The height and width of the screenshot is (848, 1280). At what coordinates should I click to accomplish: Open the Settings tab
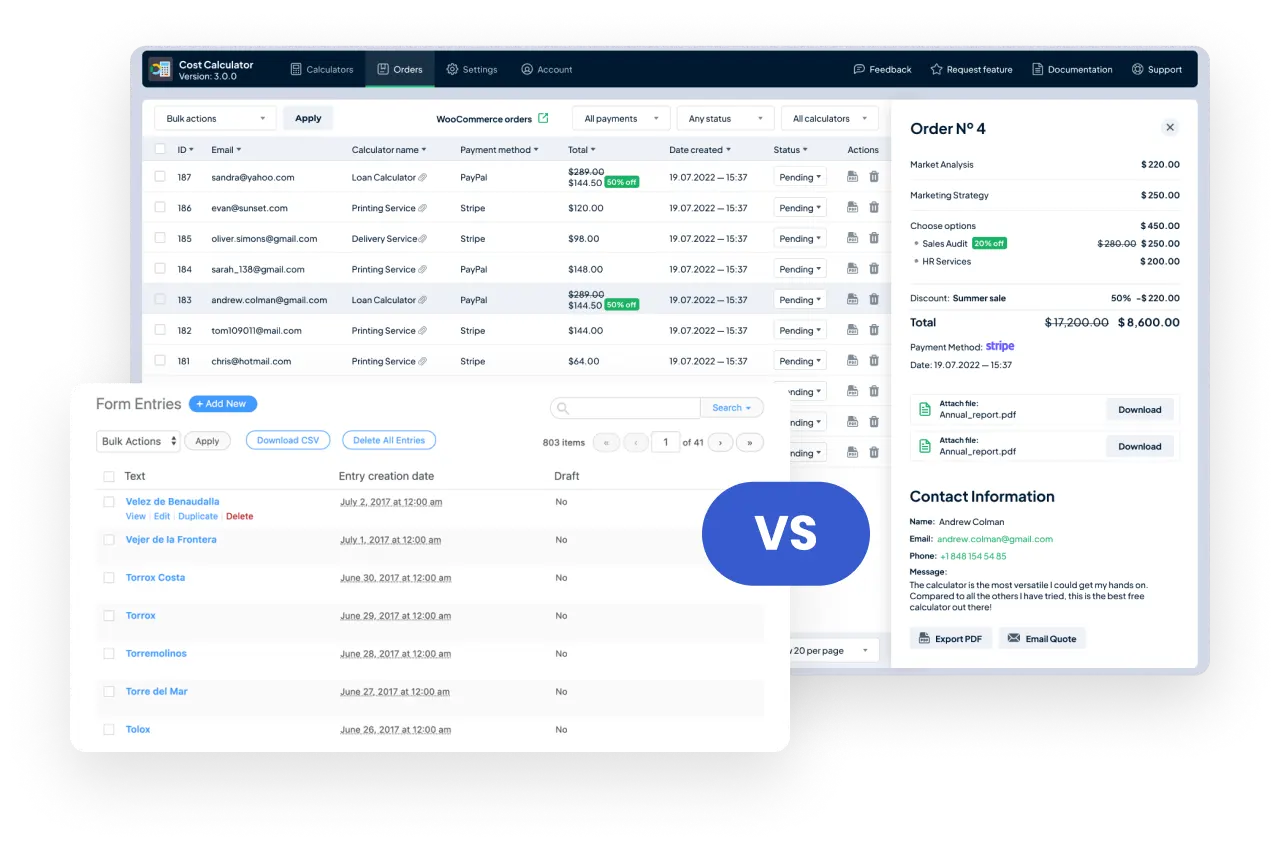pos(471,69)
